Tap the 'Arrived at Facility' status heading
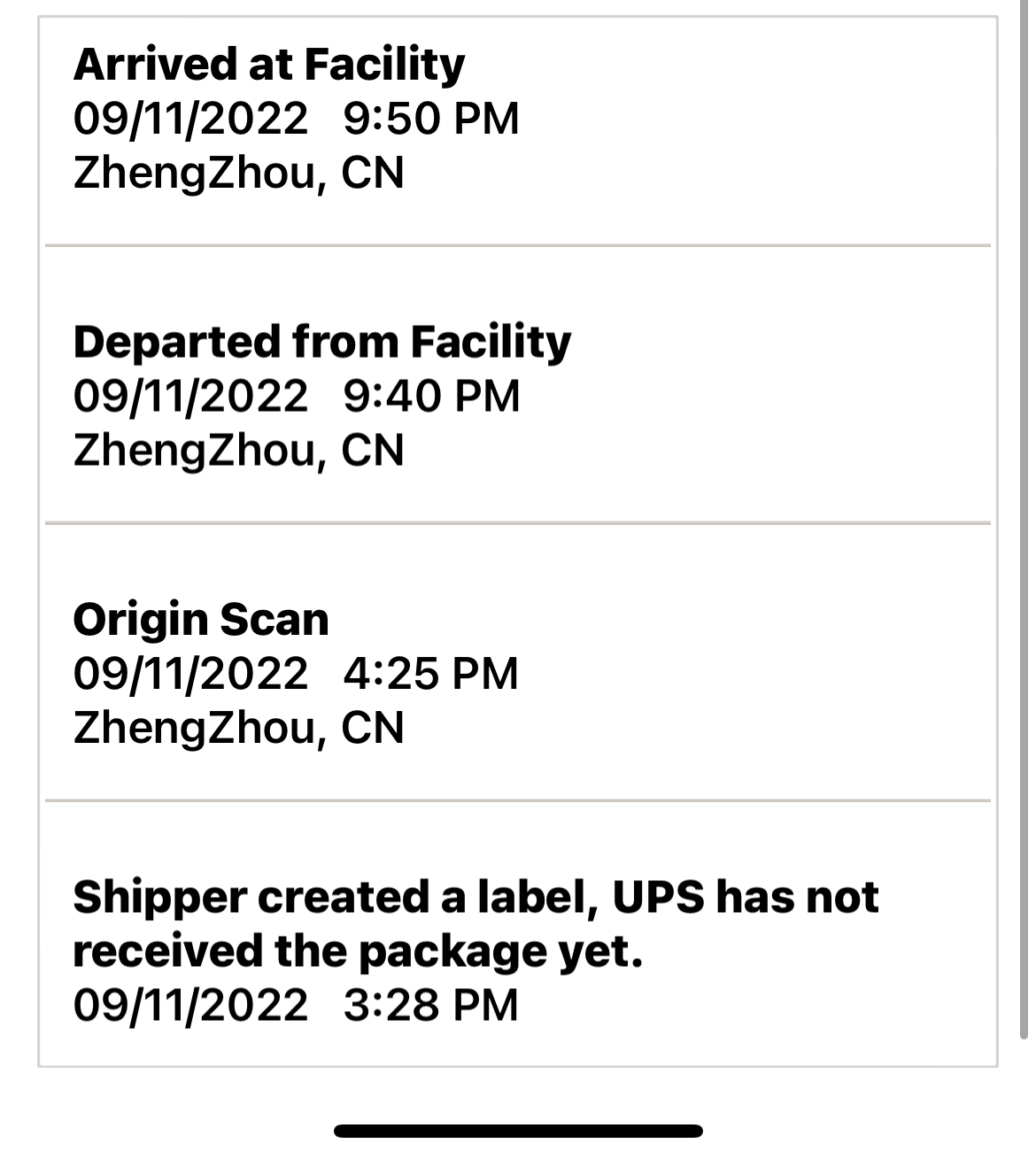 coord(268,65)
